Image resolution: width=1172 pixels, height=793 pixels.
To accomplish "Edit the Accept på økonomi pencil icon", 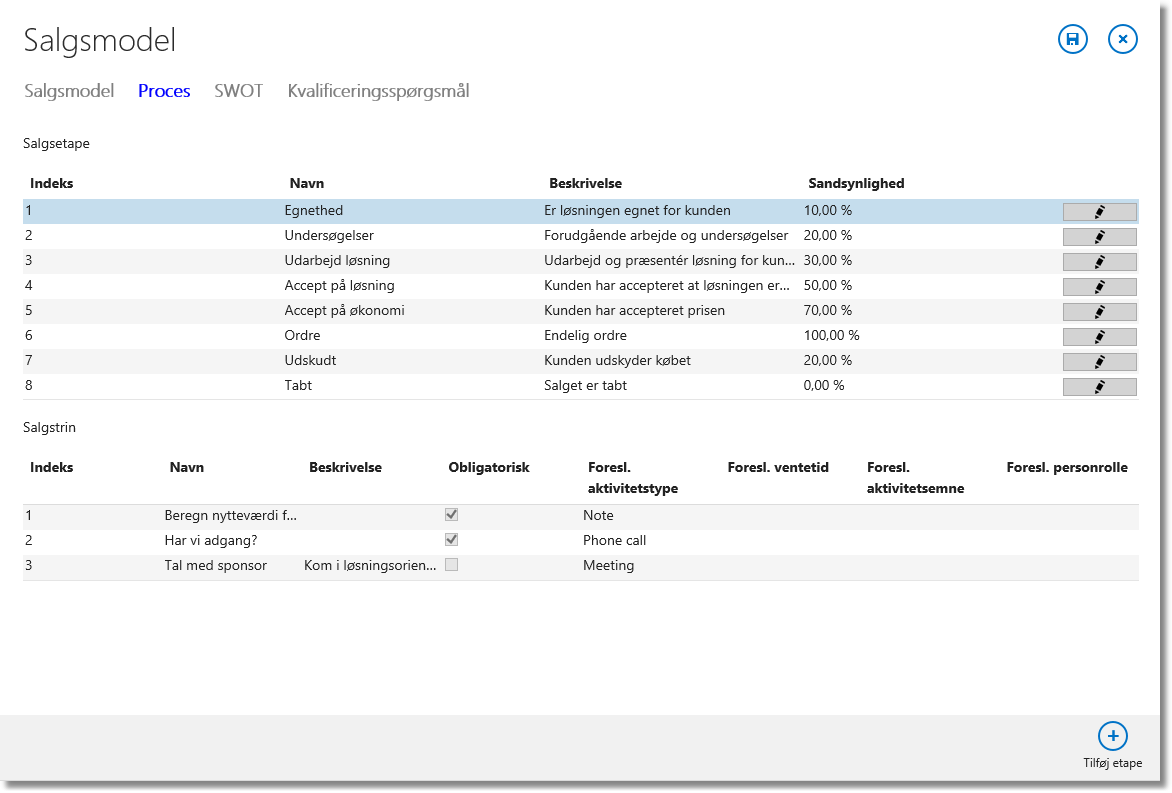I will [x=1099, y=312].
